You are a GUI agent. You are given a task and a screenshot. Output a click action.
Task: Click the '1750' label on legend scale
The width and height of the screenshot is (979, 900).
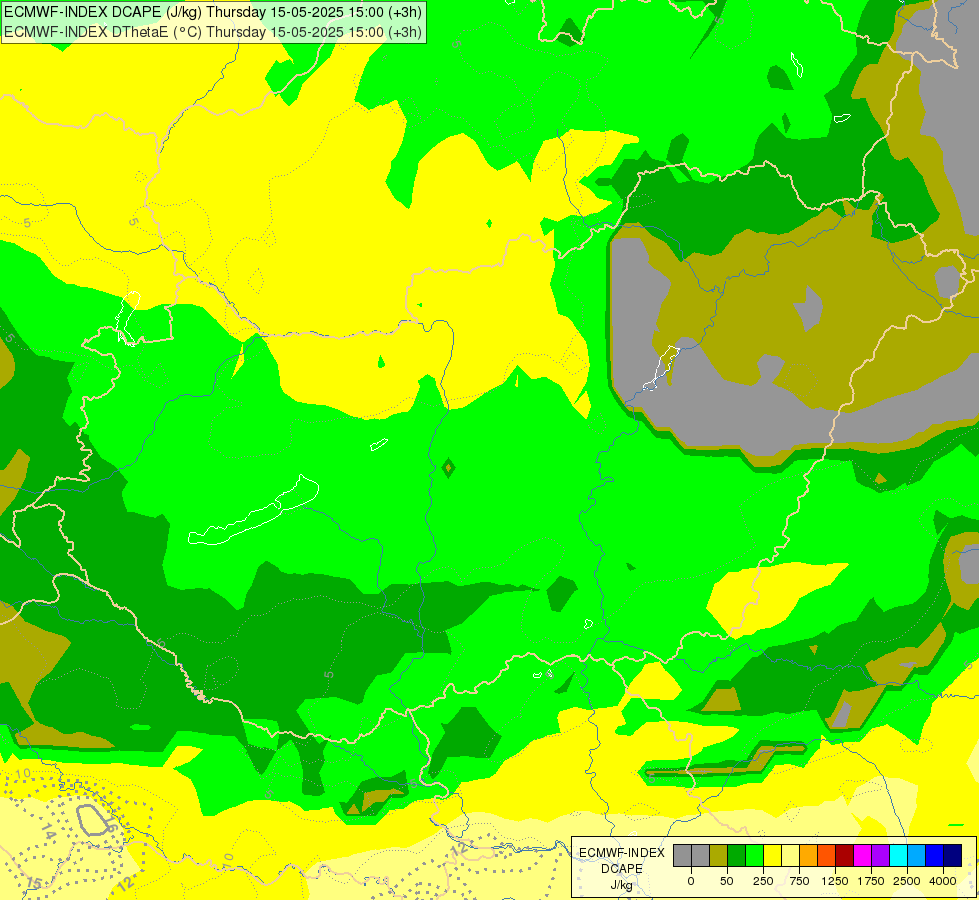[871, 881]
